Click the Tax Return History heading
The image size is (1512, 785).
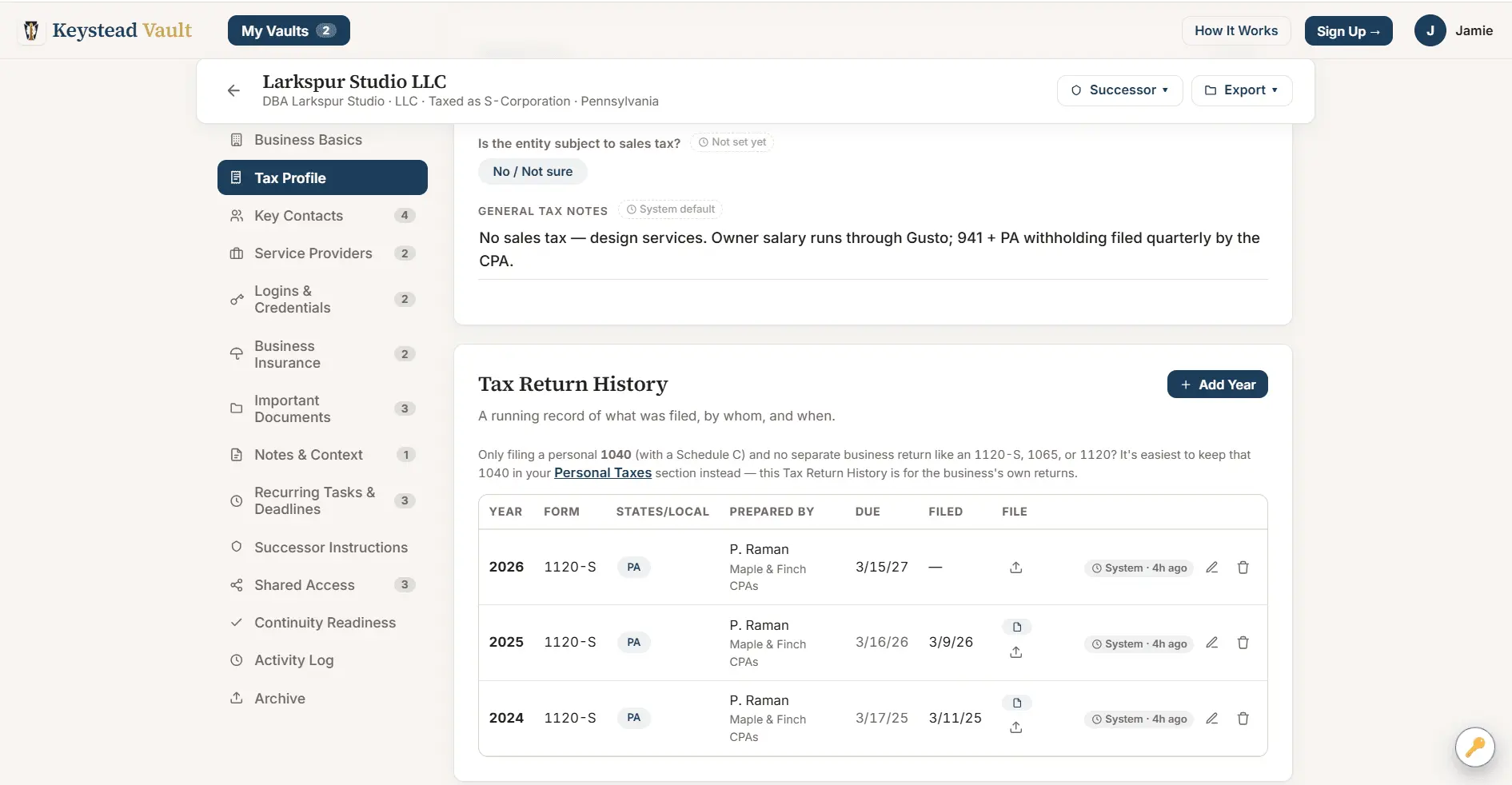click(x=572, y=385)
